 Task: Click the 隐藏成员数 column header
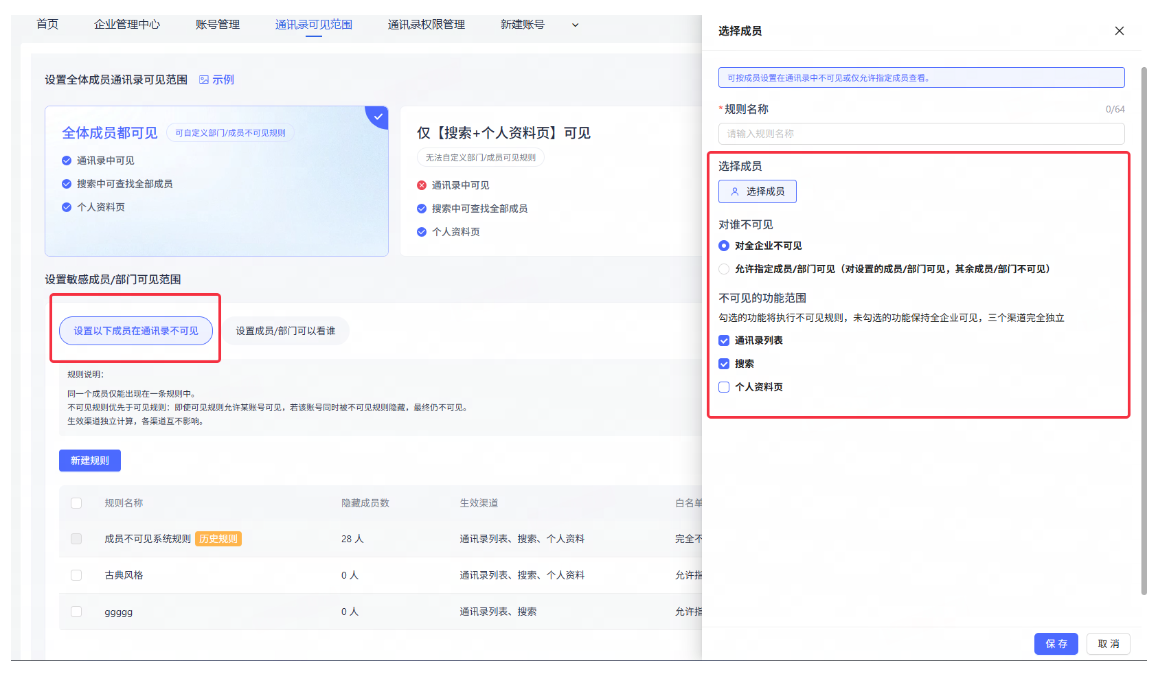(x=365, y=503)
